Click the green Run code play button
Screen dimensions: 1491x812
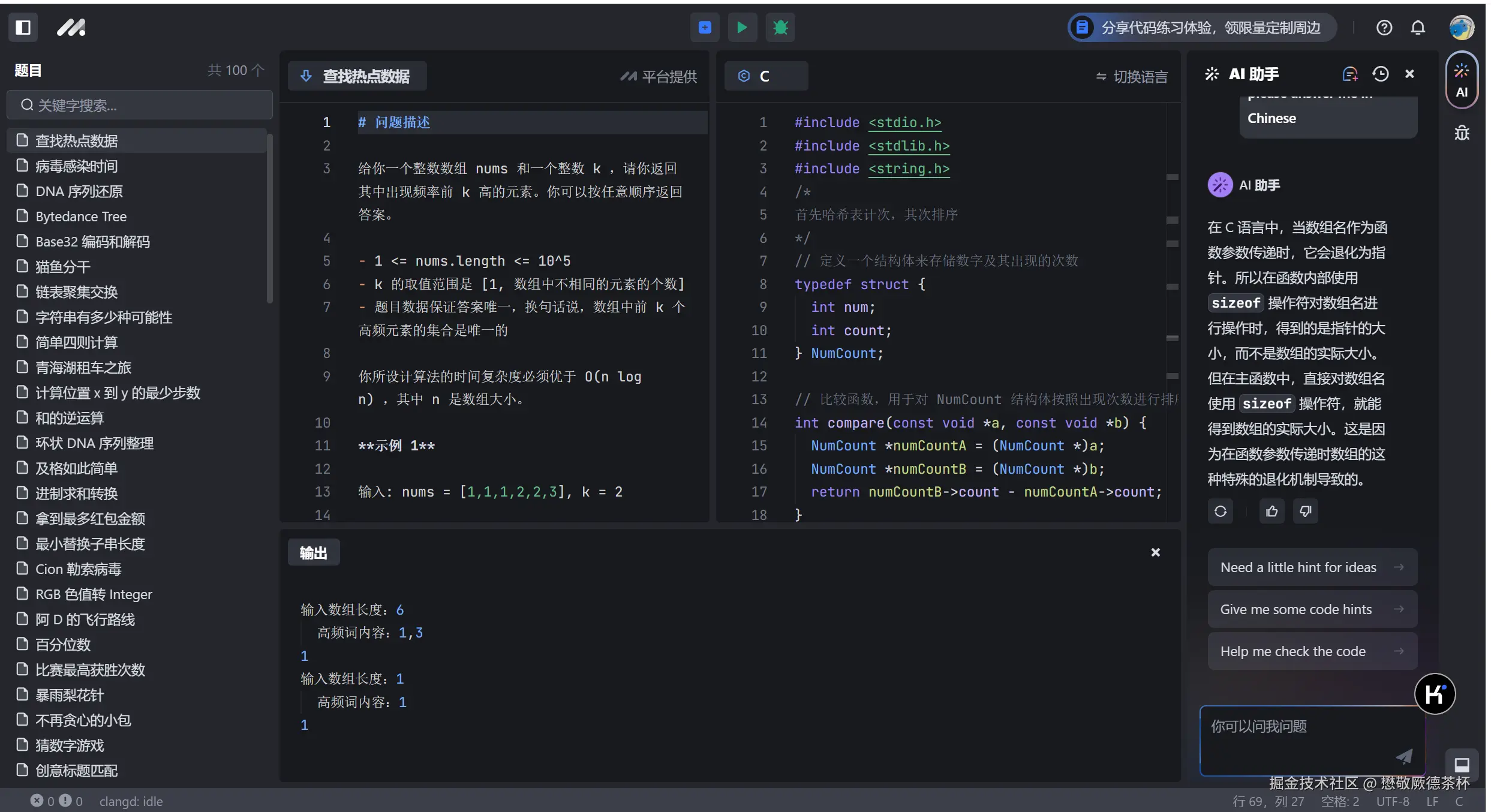pos(742,28)
